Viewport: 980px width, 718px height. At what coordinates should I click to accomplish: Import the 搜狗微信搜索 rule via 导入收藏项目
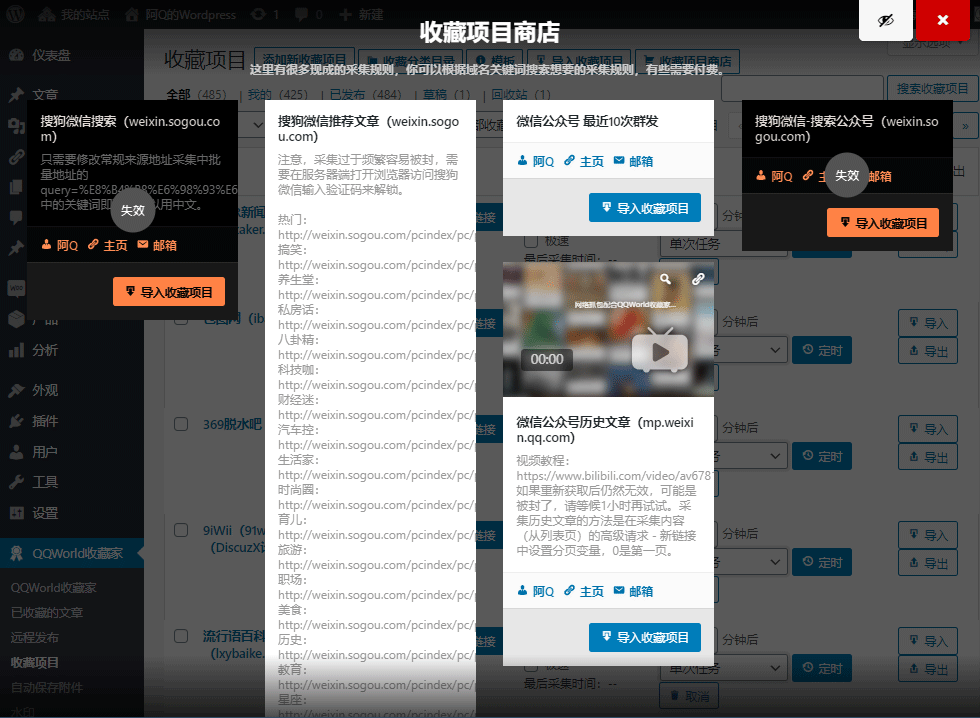point(169,292)
